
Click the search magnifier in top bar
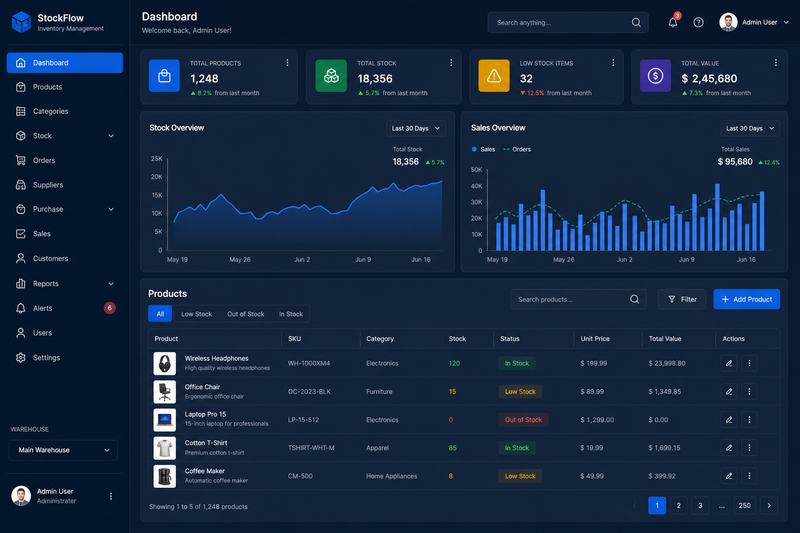[x=636, y=22]
